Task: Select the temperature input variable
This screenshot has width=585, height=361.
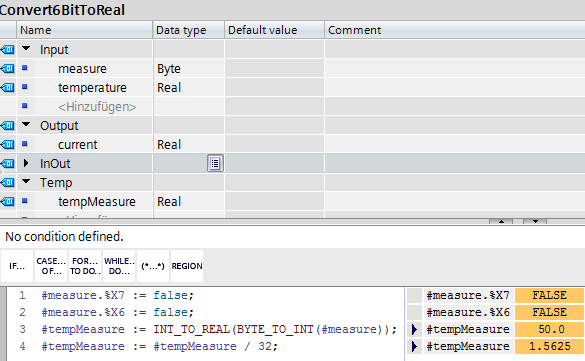Action: tap(92, 88)
